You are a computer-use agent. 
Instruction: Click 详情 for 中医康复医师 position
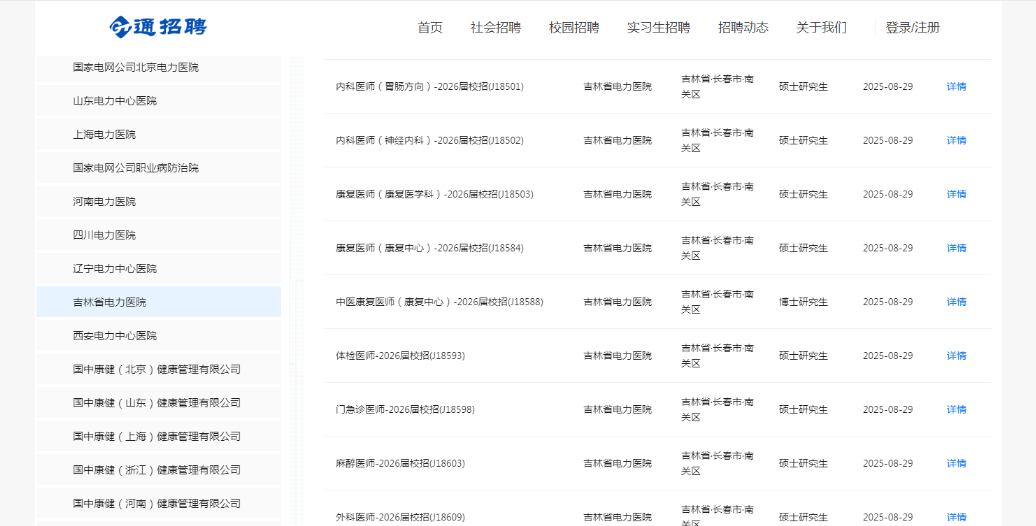pos(956,302)
